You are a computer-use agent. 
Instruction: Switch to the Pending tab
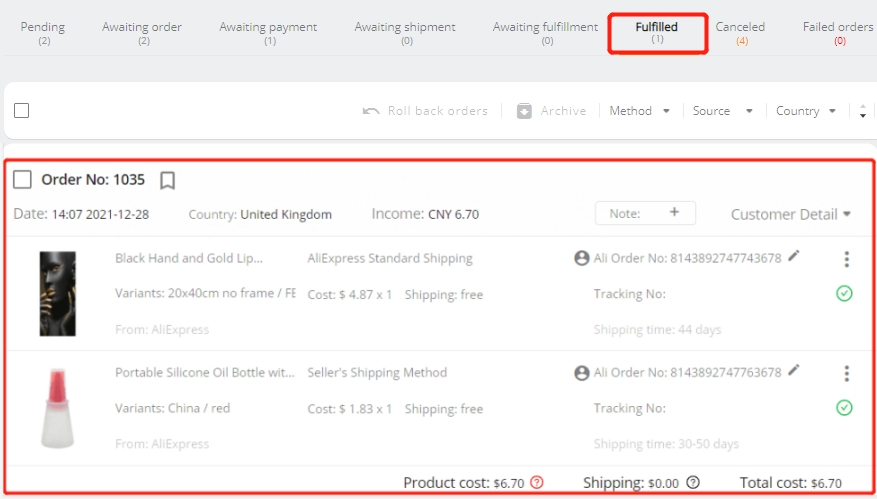click(x=43, y=32)
